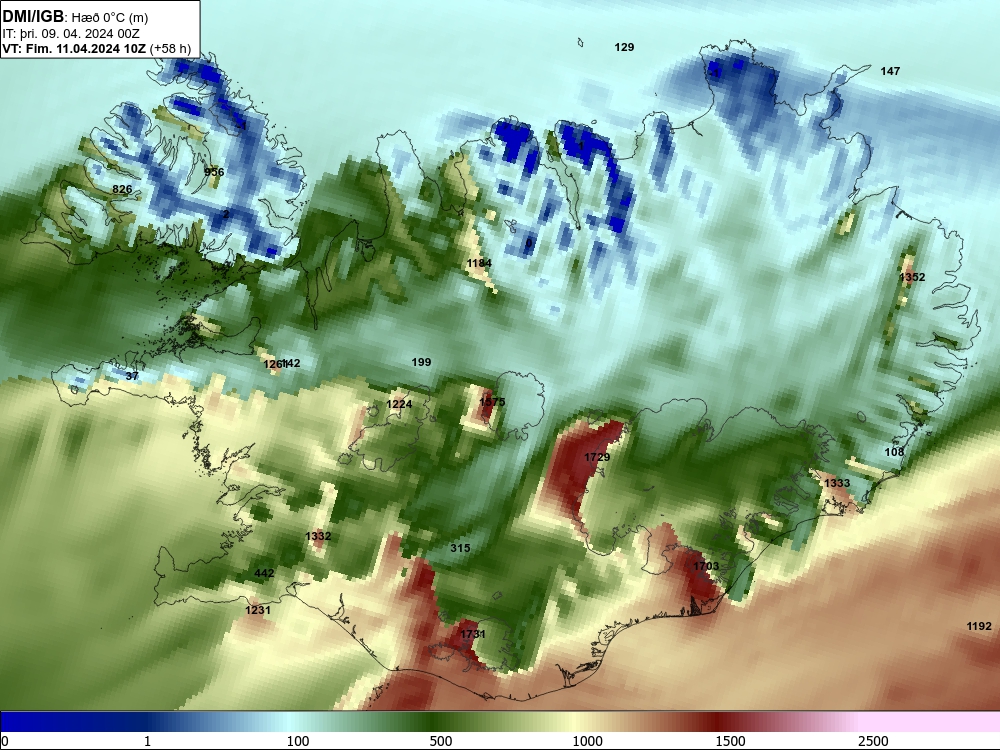Viewport: 1000px width, 750px height.
Task: Select the 442 height label
Action: coord(264,573)
